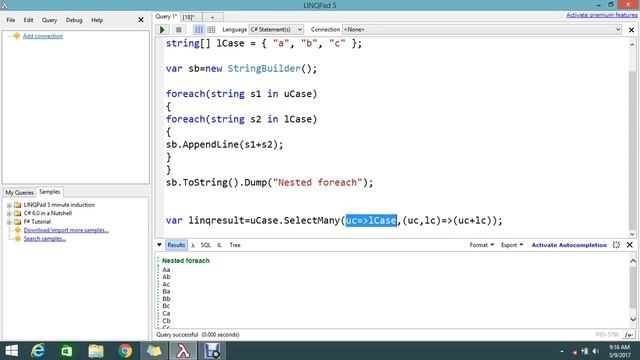Close the results panel with X
This screenshot has width=640, height=360.
[629, 245]
